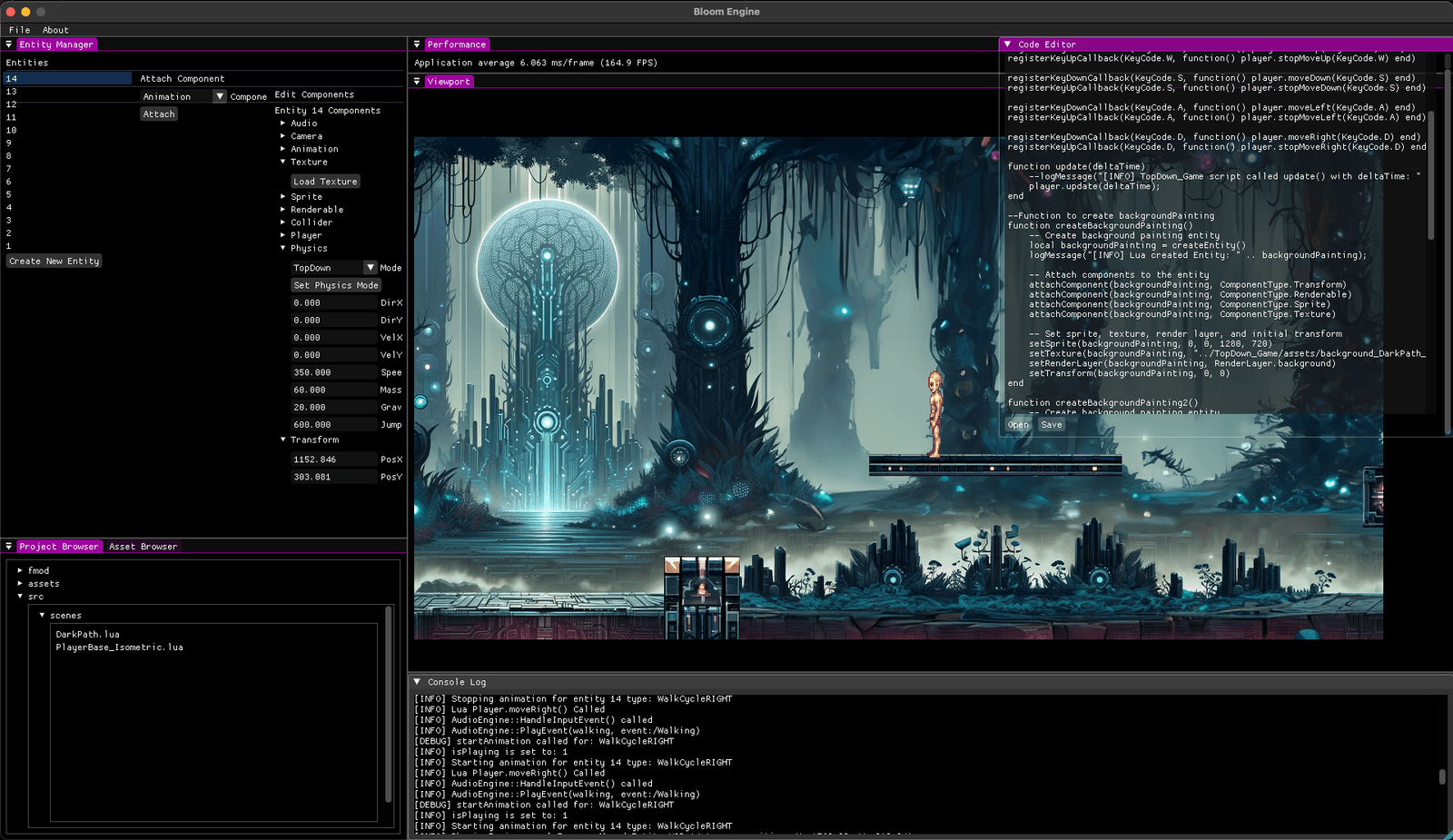Click the Speed value field showing 350.000
The width and height of the screenshot is (1453, 840).
[x=333, y=372]
